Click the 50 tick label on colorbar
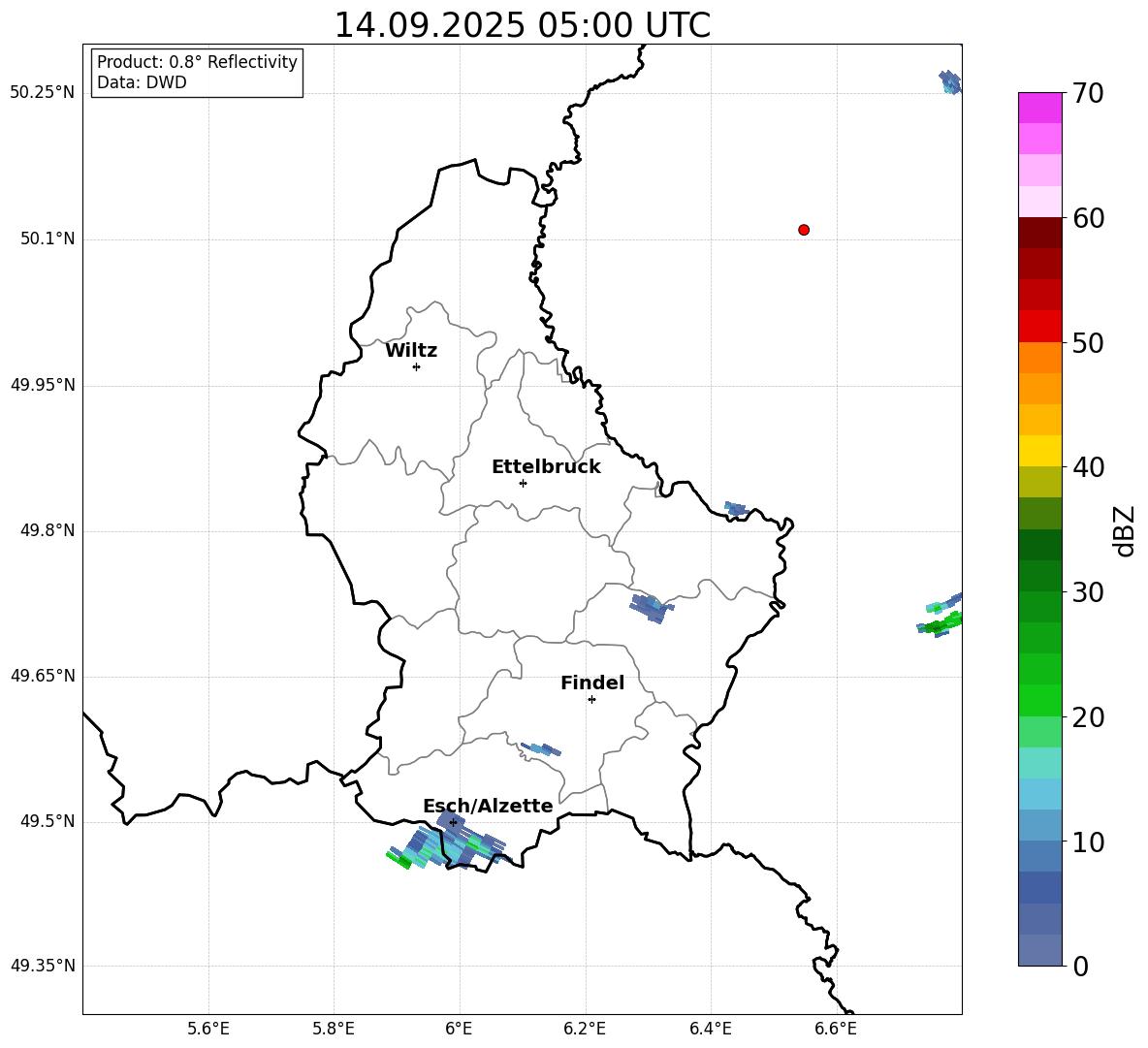Image resolution: width=1148 pixels, height=1048 pixels. coord(1087,343)
